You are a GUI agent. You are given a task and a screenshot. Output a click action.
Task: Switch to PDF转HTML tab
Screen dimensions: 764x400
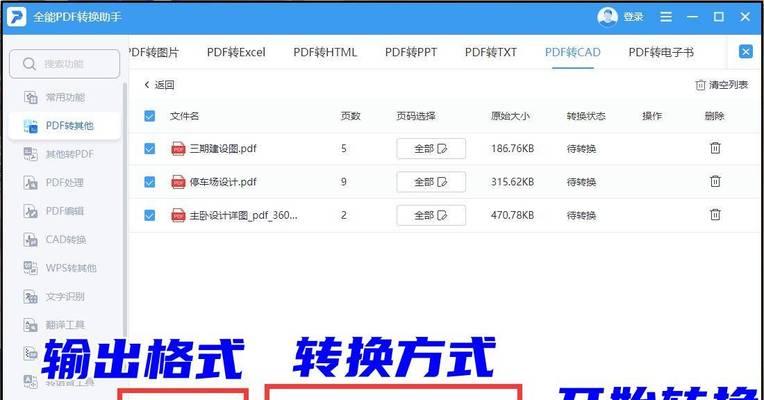pos(325,52)
